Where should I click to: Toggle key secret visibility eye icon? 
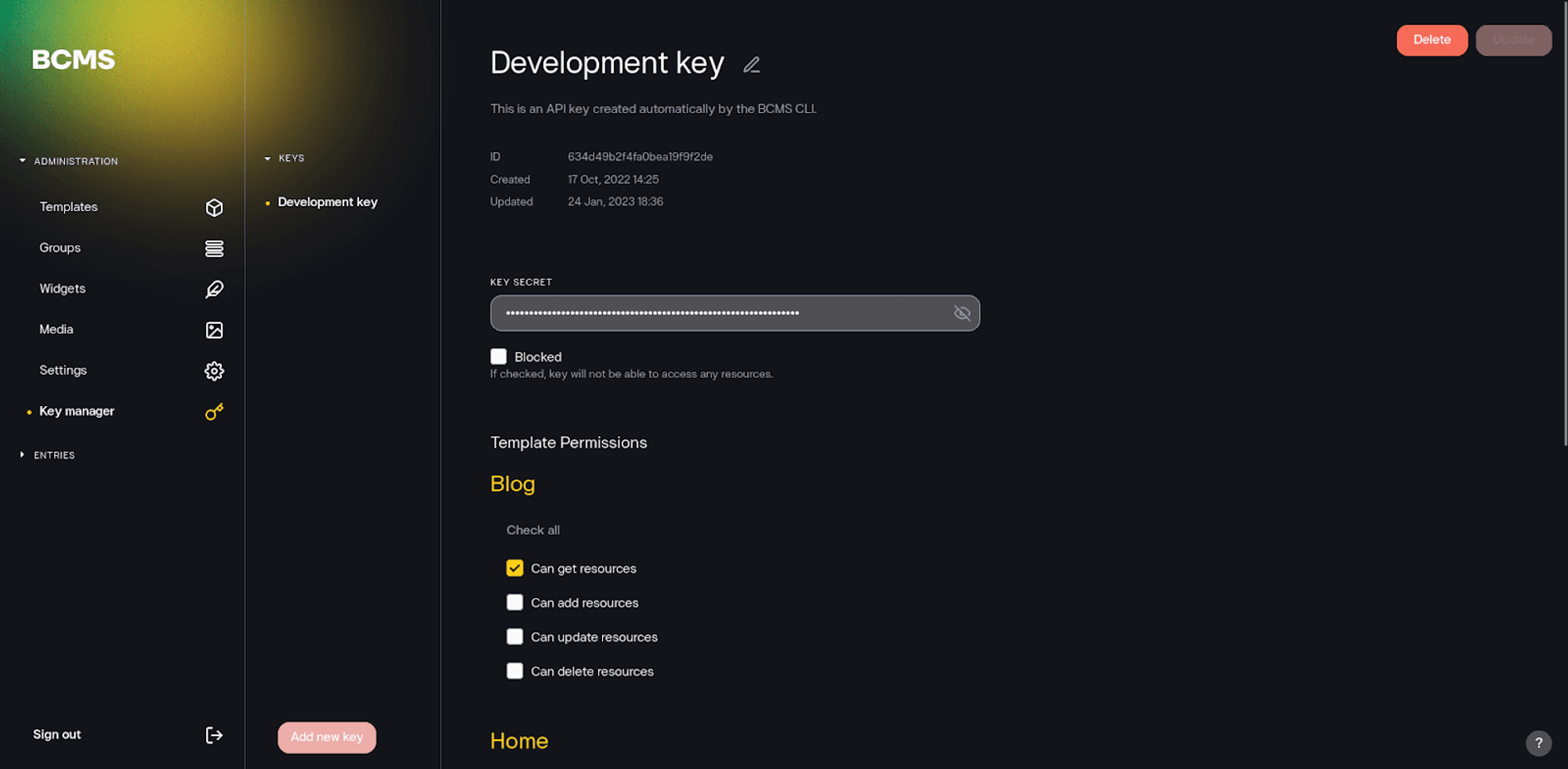pyautogui.click(x=962, y=314)
